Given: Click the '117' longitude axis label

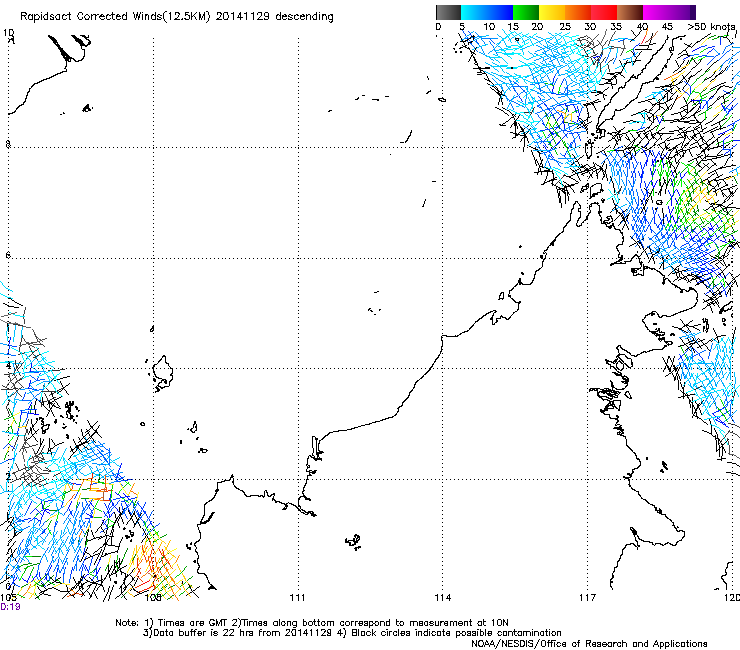Looking at the screenshot, I should tap(588, 598).
